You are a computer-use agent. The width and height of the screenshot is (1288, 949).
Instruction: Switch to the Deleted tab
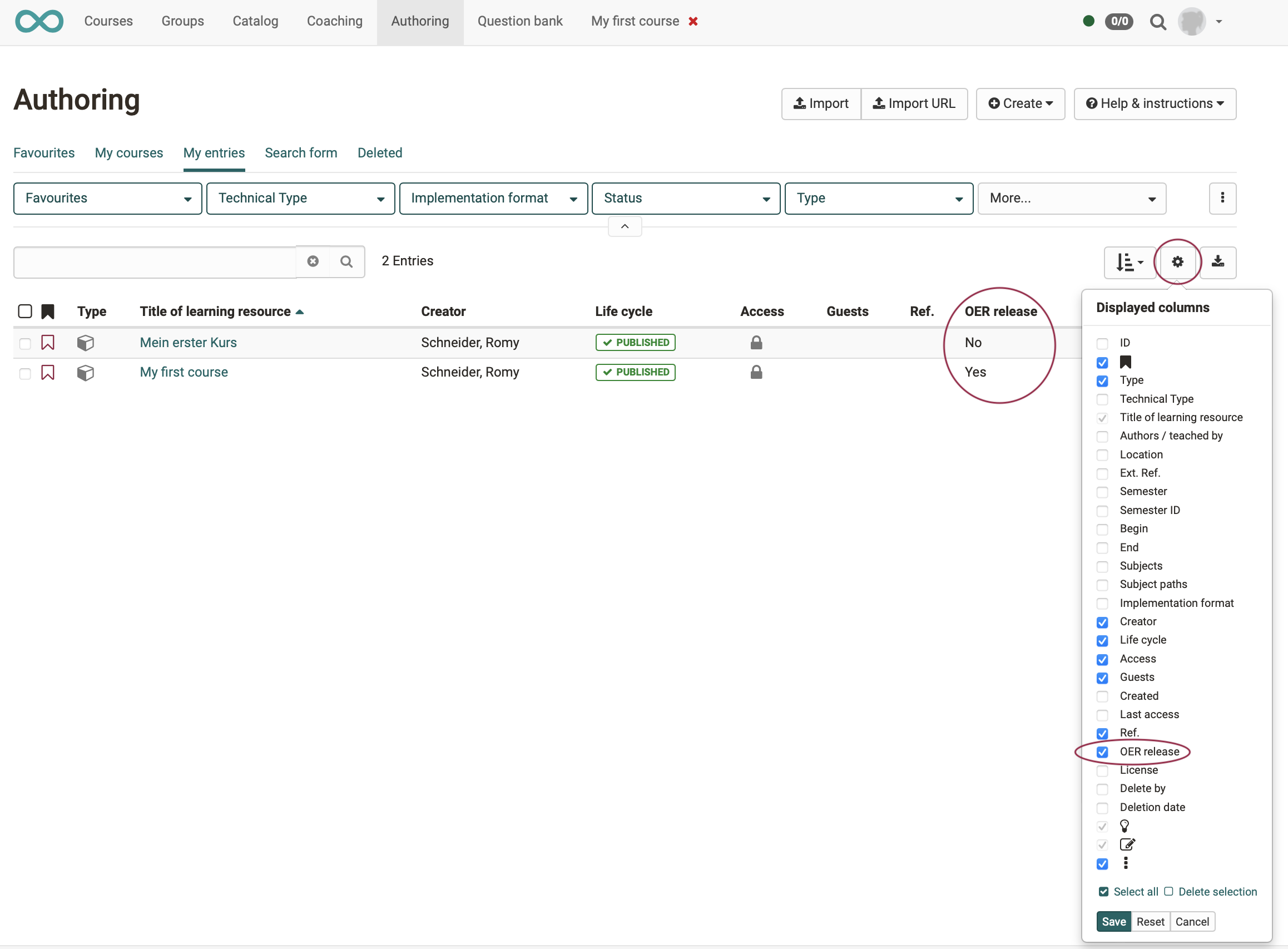[380, 153]
